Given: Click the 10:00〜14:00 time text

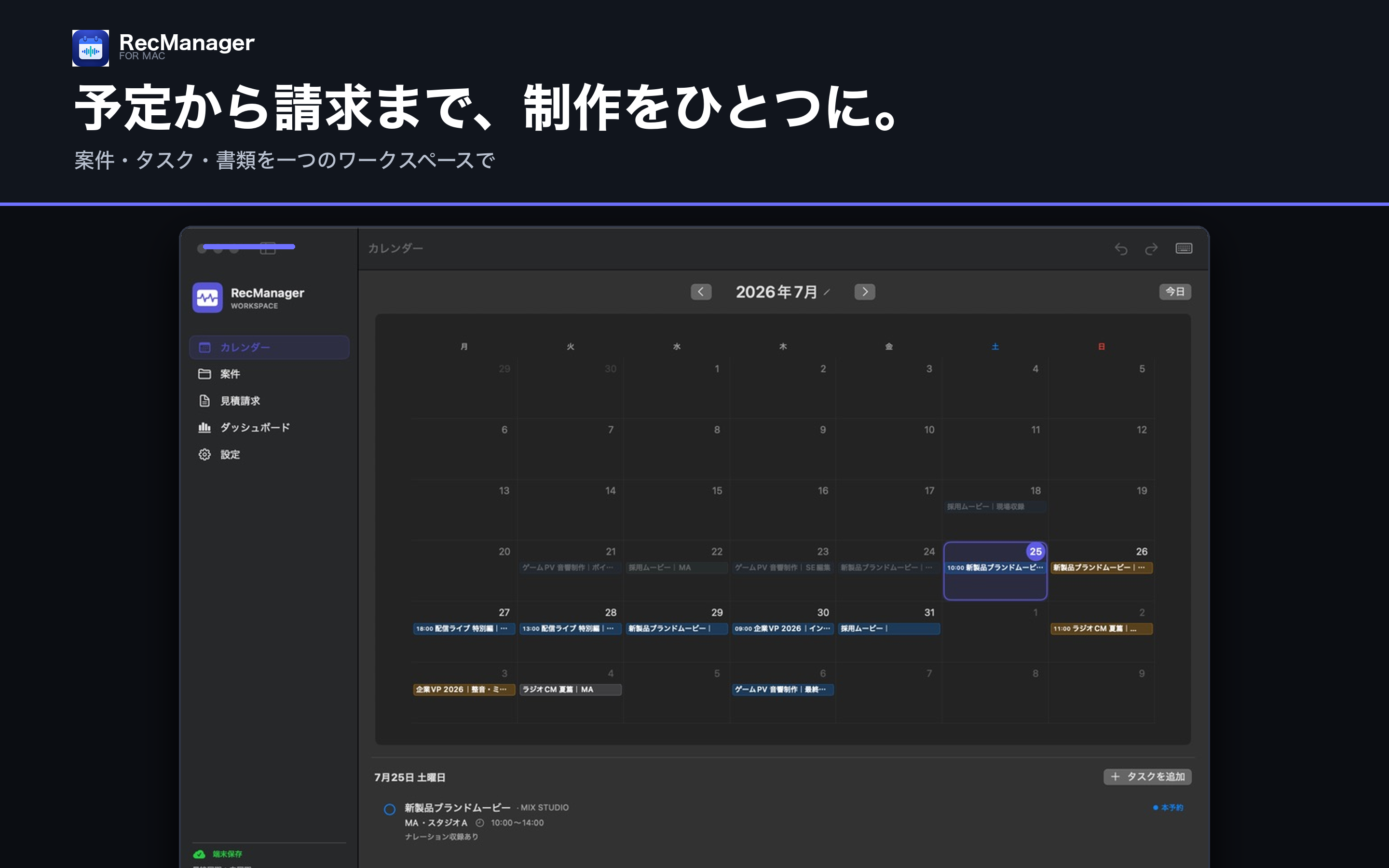Looking at the screenshot, I should tap(517, 823).
